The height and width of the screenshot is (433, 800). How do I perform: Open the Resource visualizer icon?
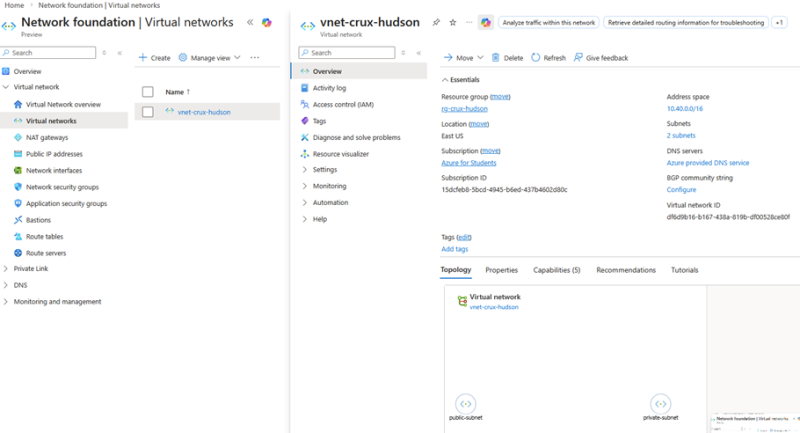point(304,154)
